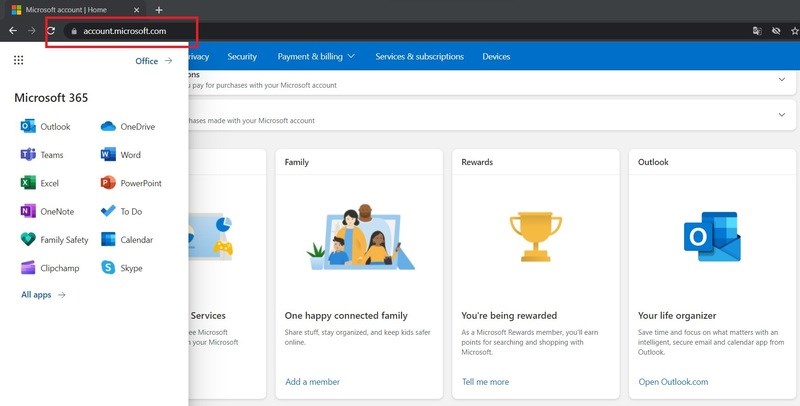
Task: Go to Office link with arrow
Action: tap(154, 61)
